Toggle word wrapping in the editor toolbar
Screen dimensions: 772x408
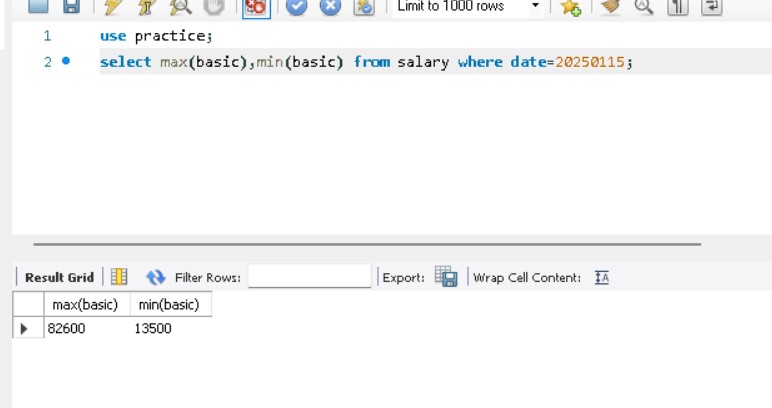pyautogui.click(x=711, y=6)
